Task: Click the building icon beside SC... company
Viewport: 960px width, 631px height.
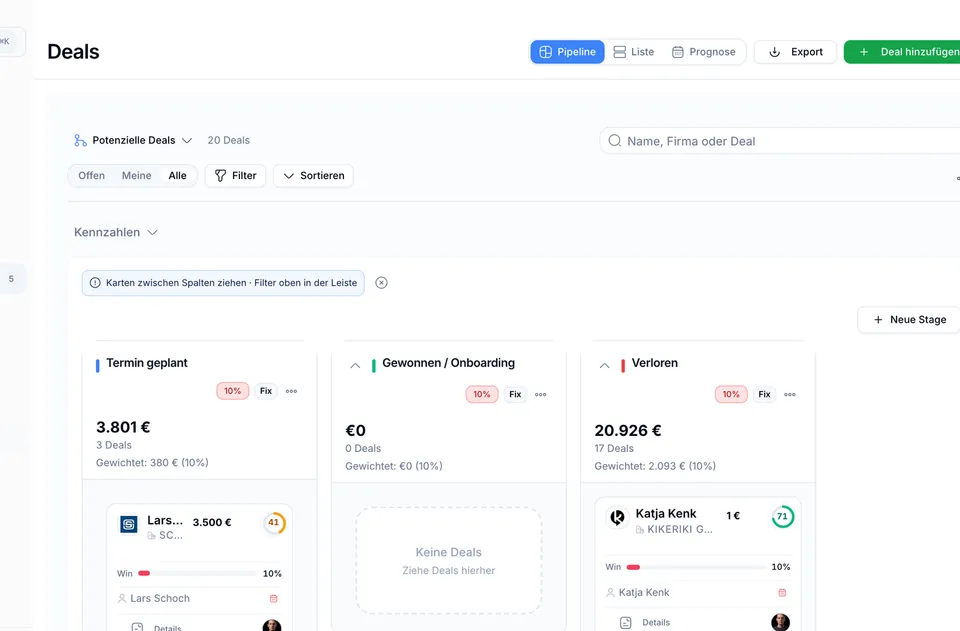Action: tap(151, 536)
